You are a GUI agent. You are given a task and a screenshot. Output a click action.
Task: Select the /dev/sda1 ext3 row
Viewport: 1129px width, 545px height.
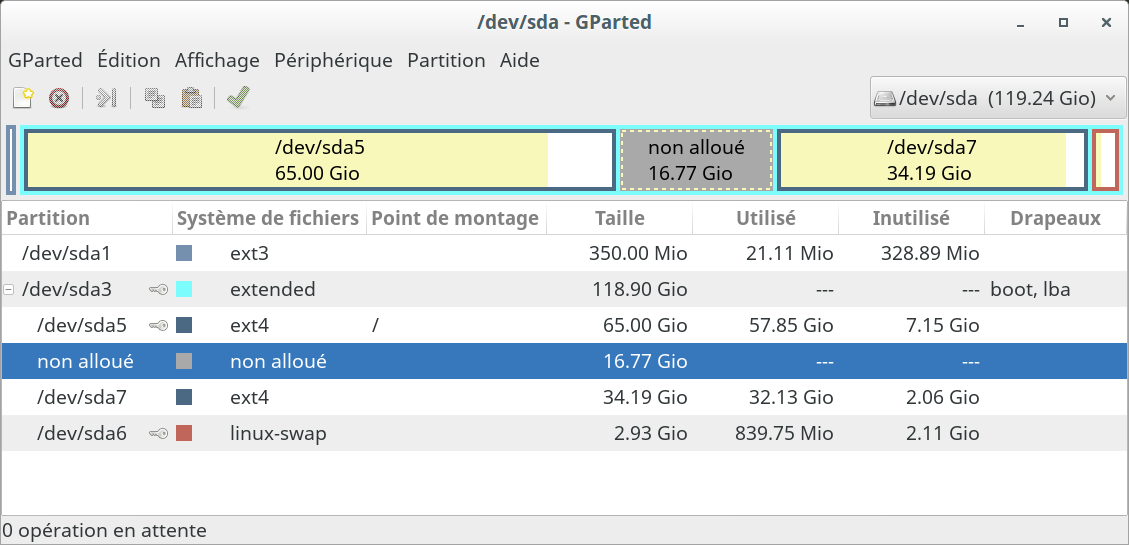pyautogui.click(x=564, y=253)
